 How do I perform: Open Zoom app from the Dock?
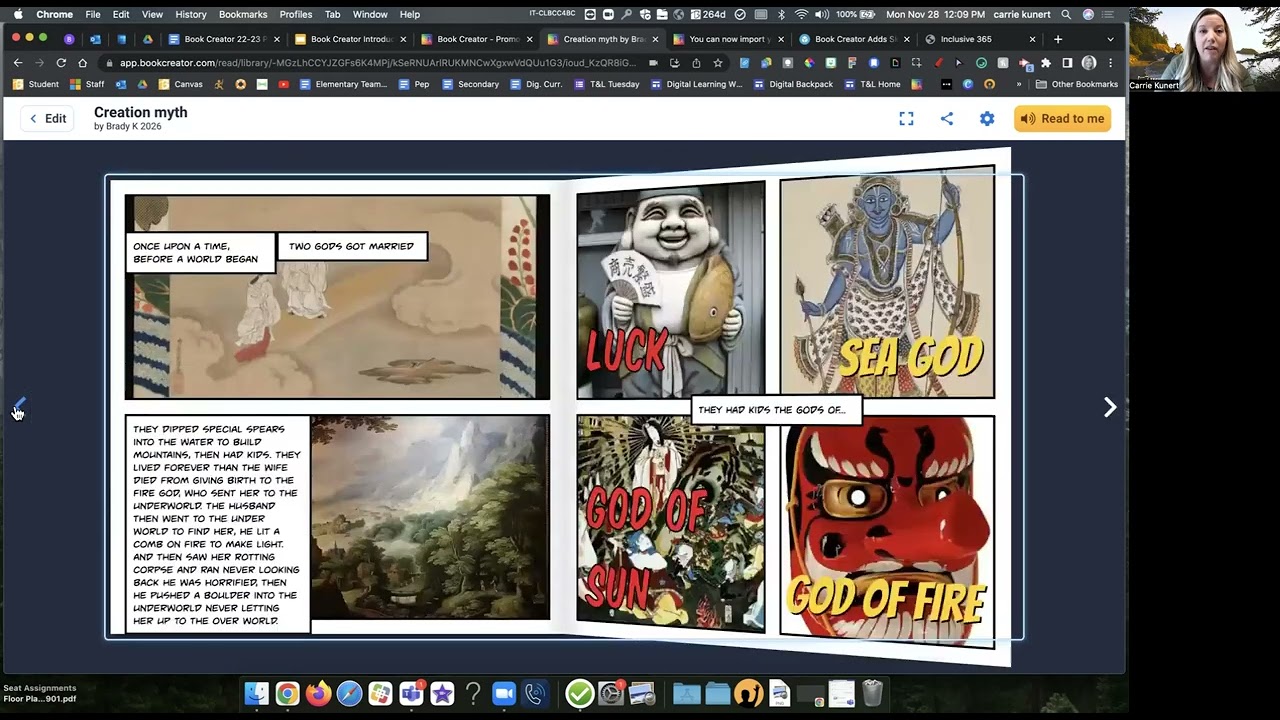(504, 693)
